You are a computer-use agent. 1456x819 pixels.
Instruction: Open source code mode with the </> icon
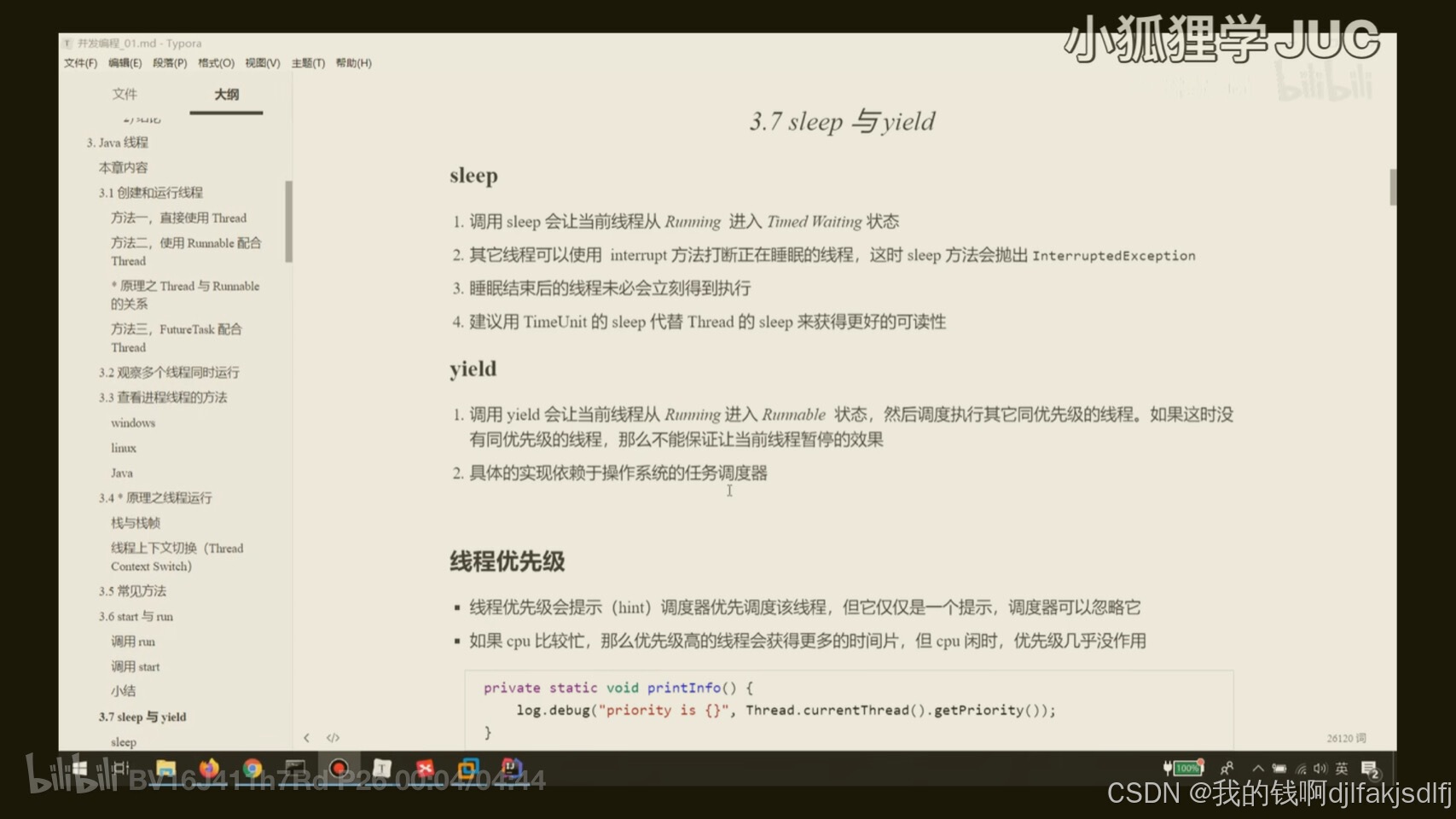point(332,737)
